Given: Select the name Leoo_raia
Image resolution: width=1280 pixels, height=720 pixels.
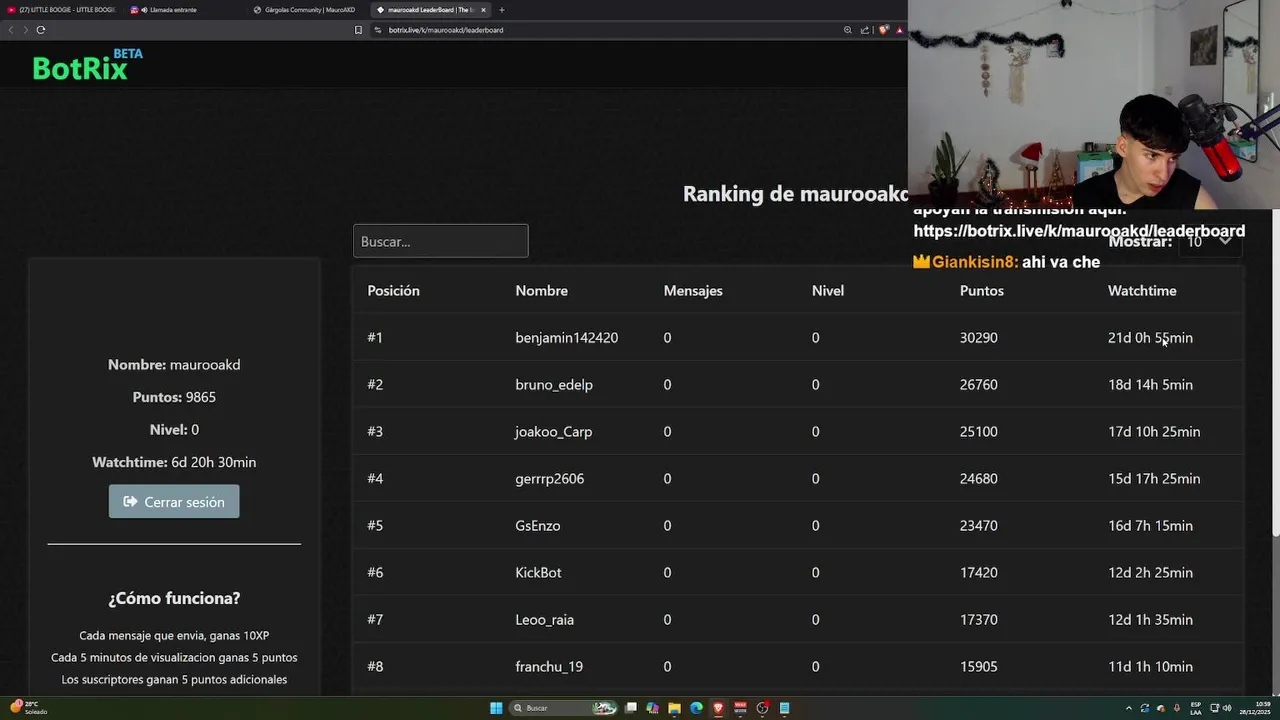Looking at the screenshot, I should click(x=544, y=620).
